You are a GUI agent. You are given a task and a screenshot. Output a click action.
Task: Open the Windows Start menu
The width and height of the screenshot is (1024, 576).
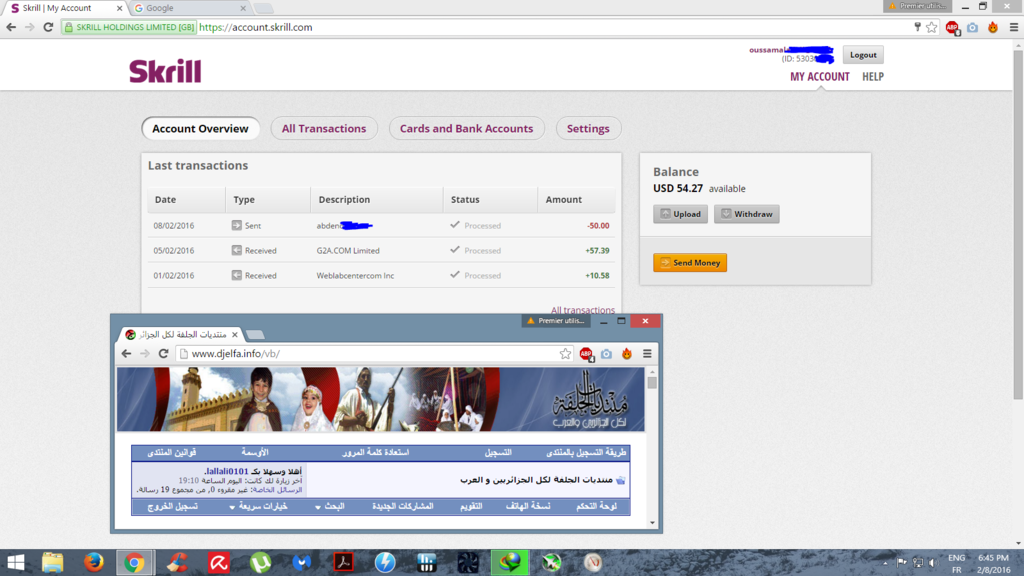(x=16, y=562)
